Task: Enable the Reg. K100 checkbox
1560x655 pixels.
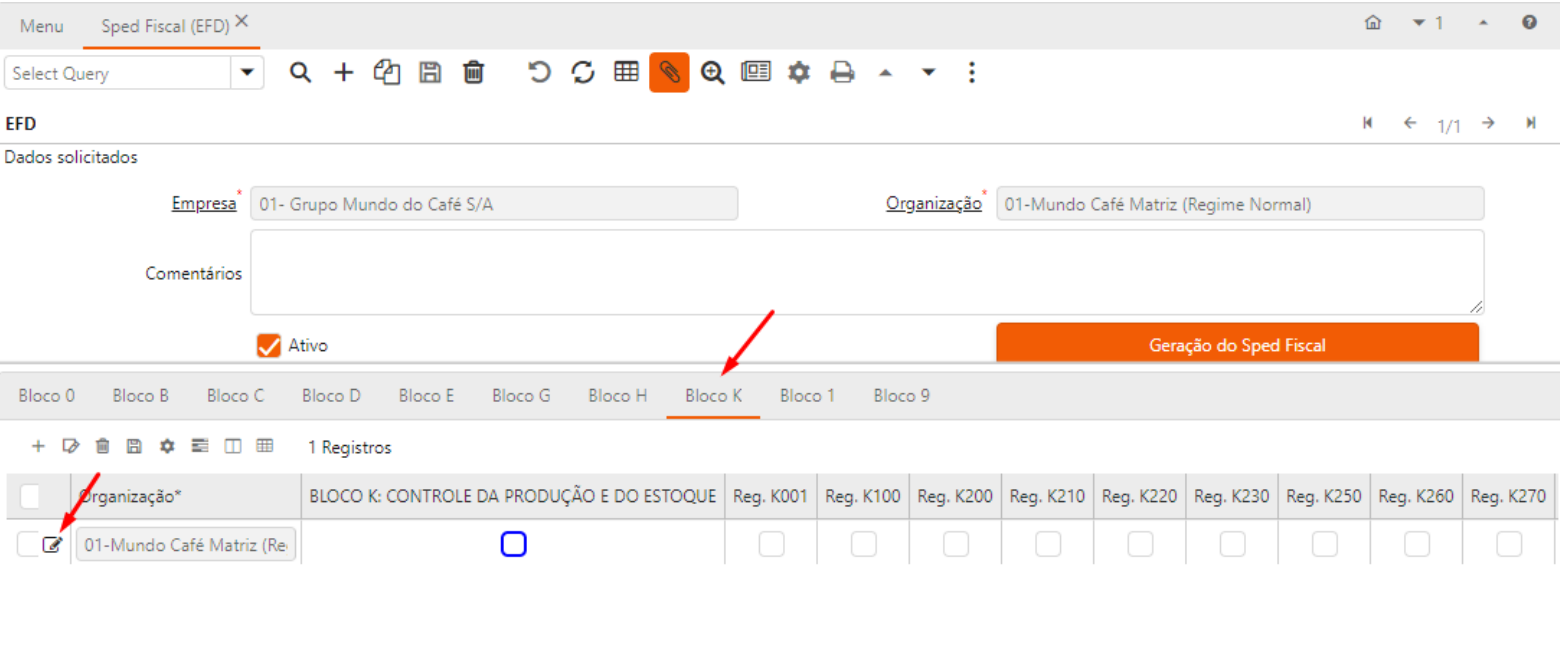Action: (x=864, y=544)
